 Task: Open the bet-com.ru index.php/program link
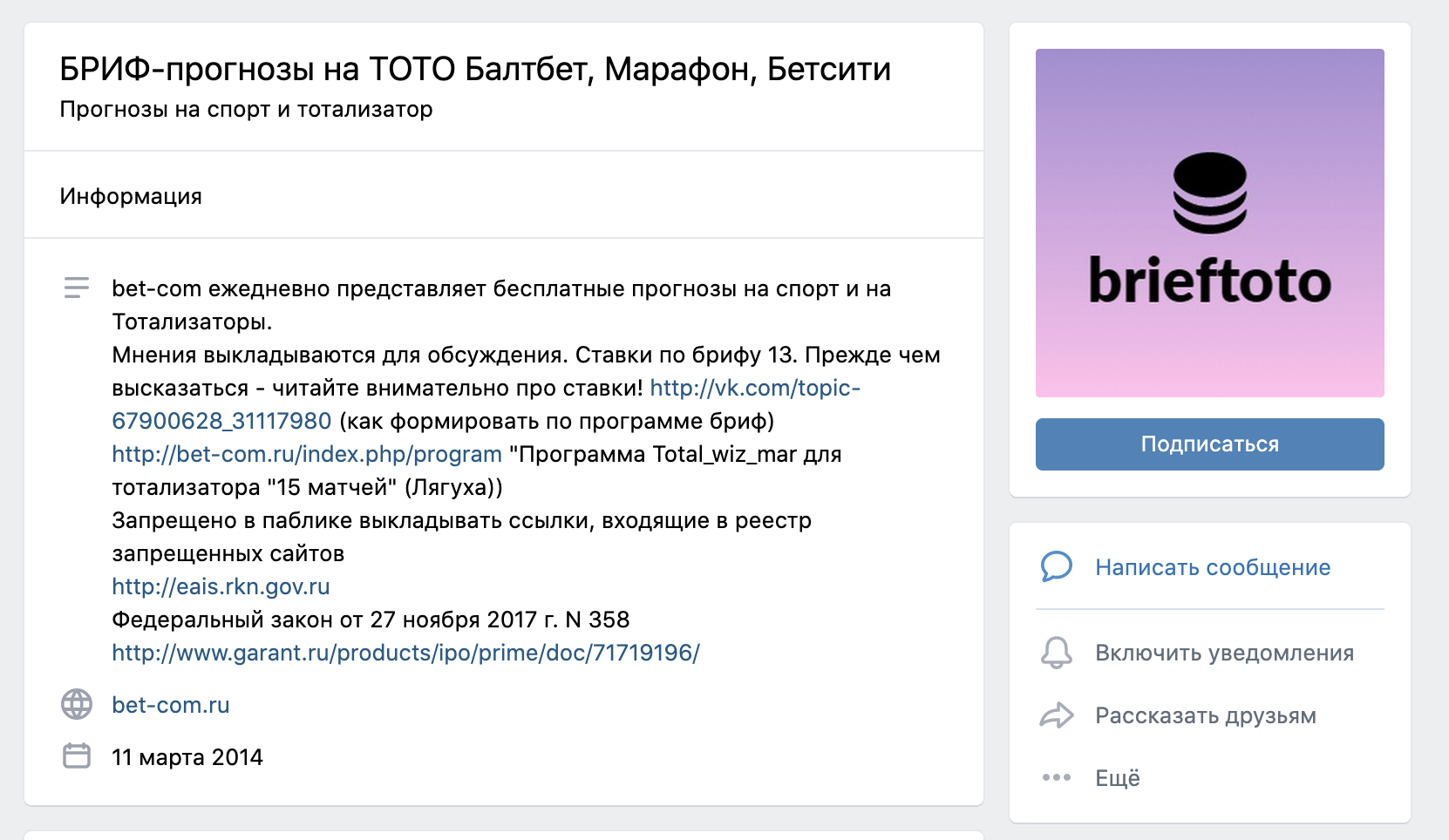point(307,454)
